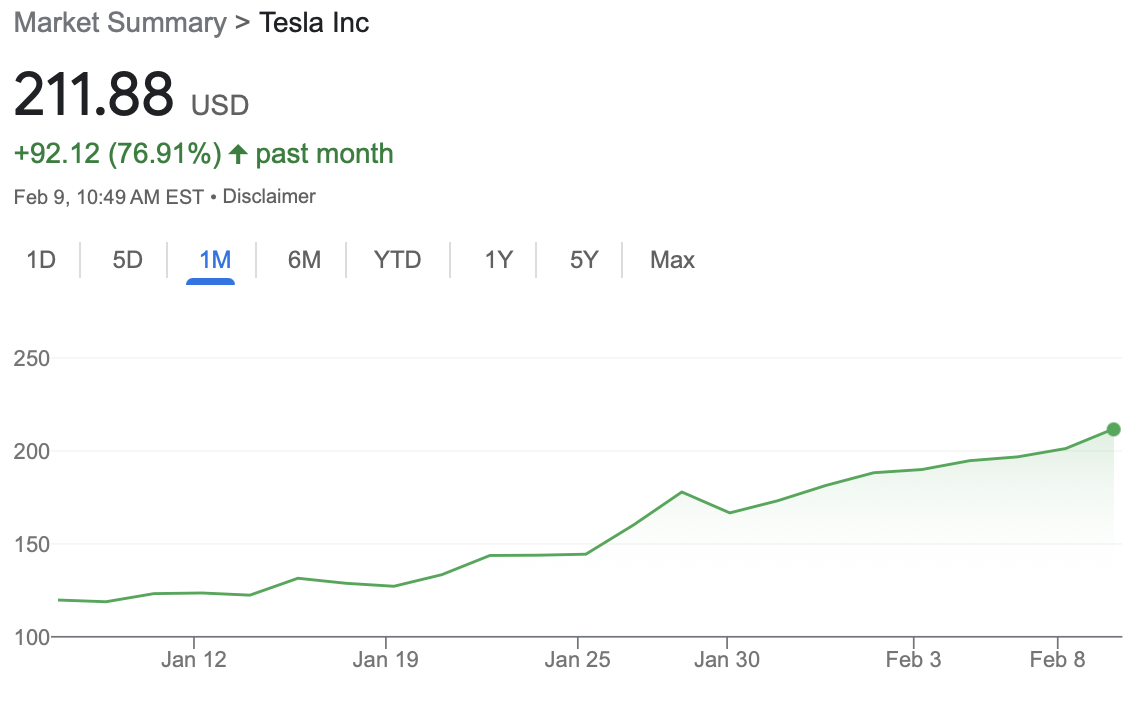Click the Tesla Inc title
The height and width of the screenshot is (702, 1138).
314,23
